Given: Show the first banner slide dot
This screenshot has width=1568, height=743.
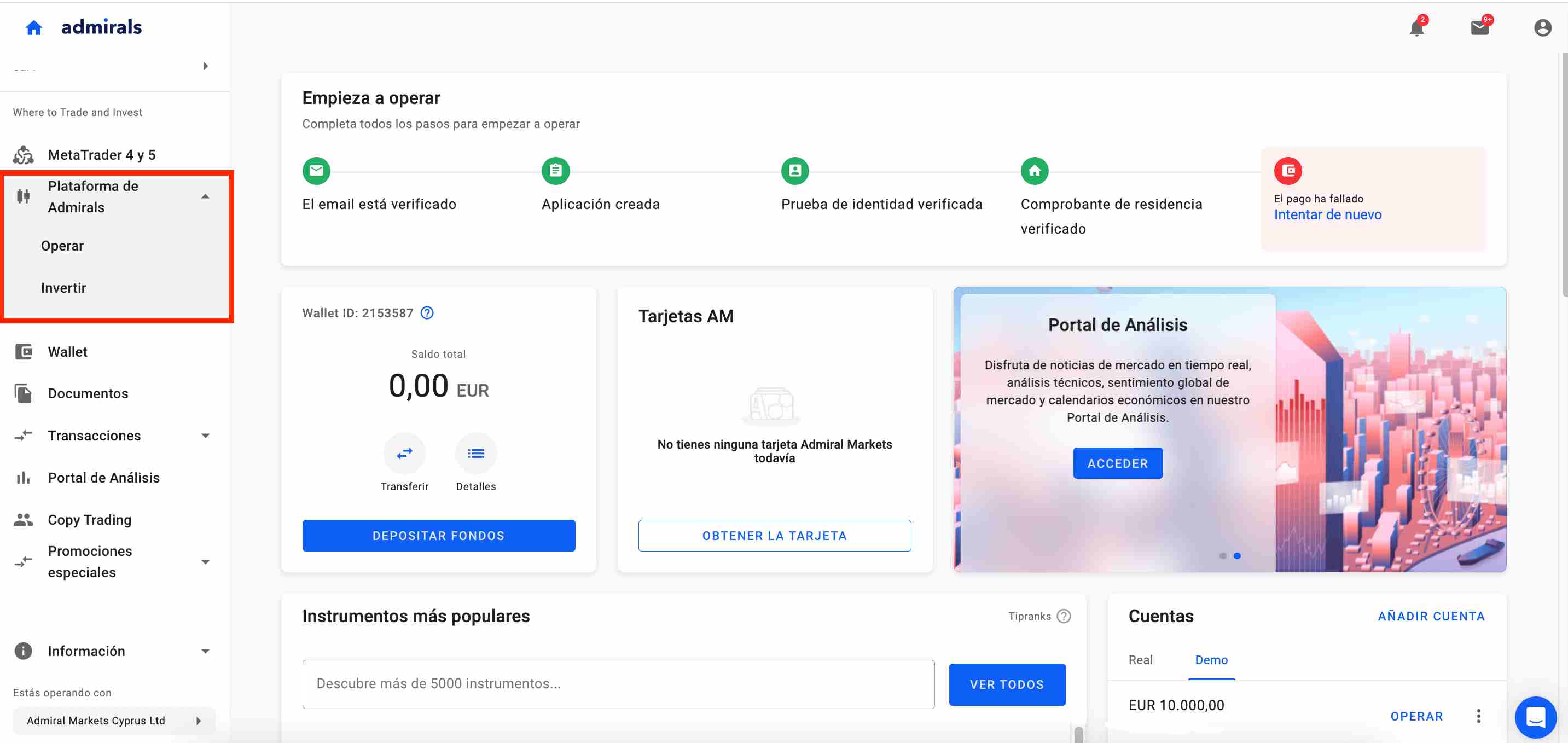Looking at the screenshot, I should (1223, 555).
